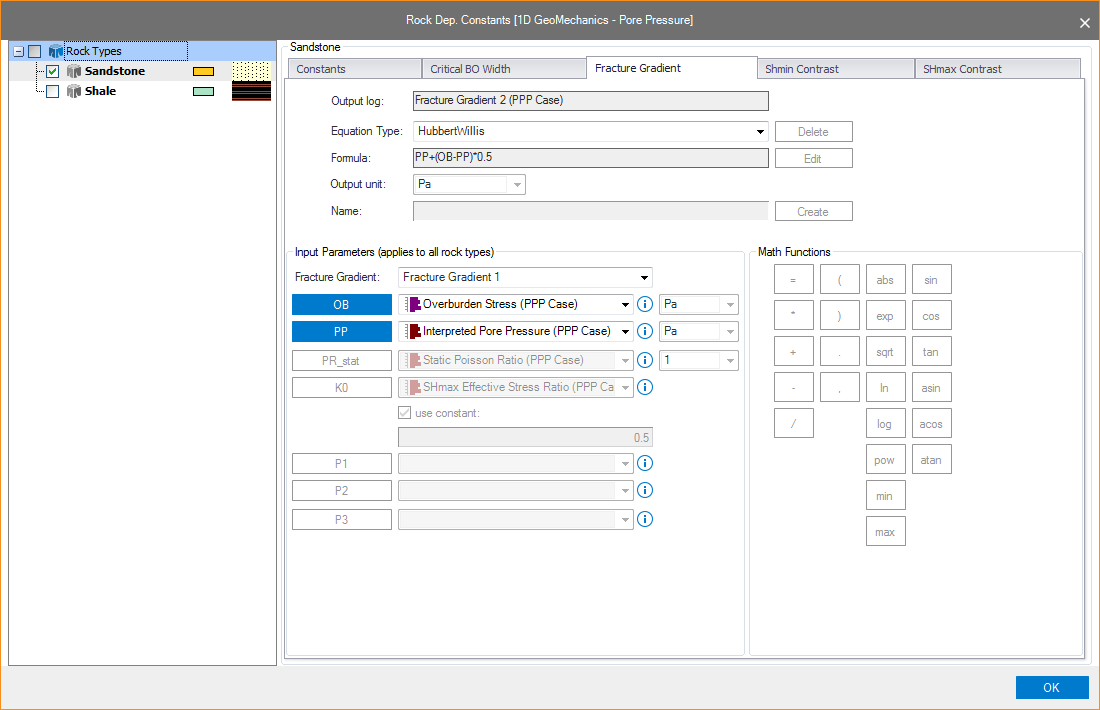Click info icon next to Overburden Stress

[645, 305]
